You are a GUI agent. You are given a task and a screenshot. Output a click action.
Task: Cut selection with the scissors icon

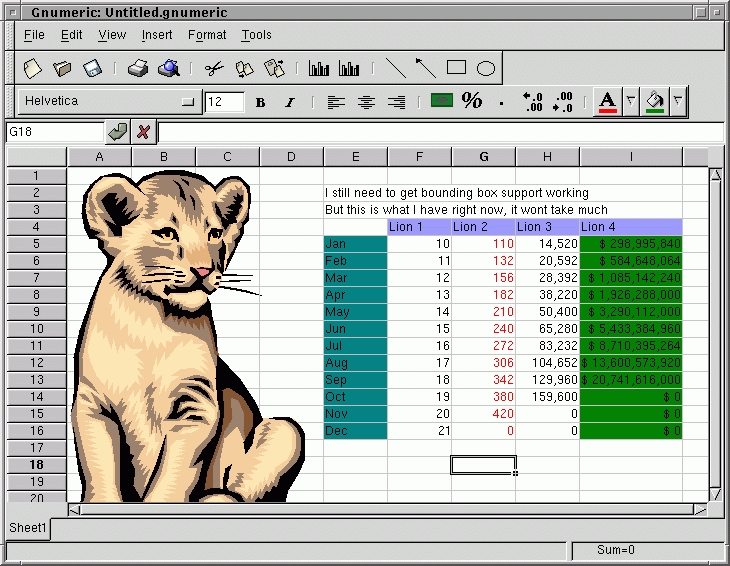click(x=213, y=68)
